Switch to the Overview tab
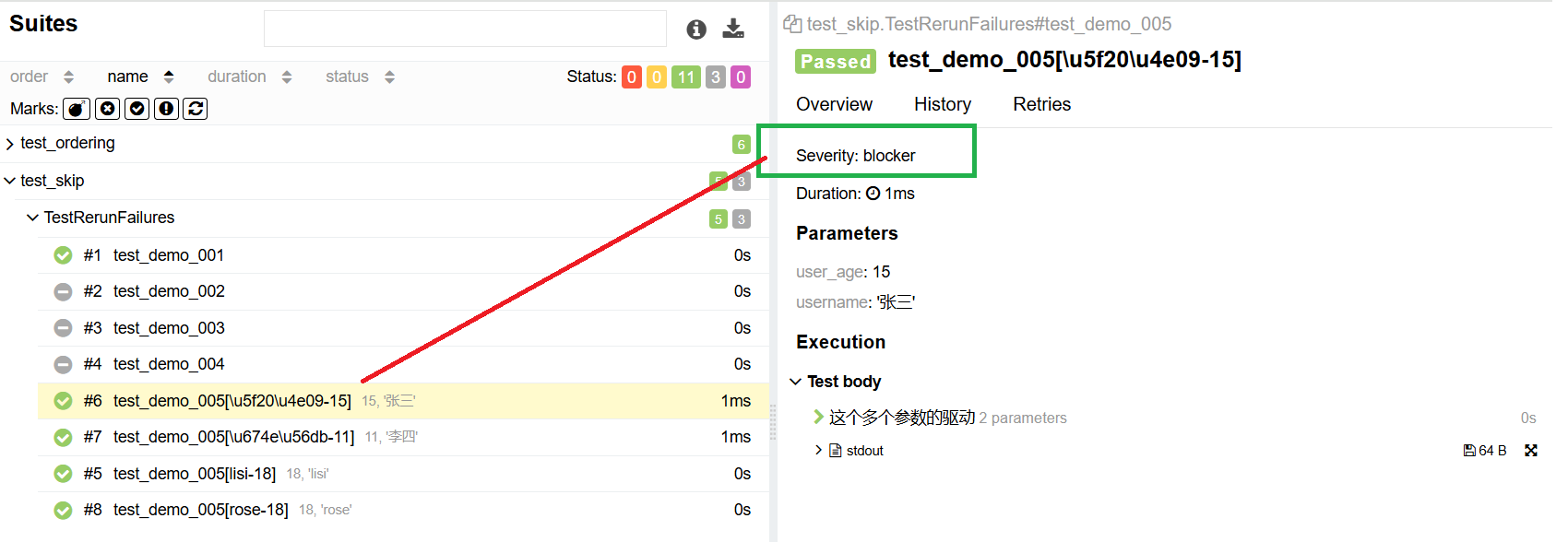 (834, 104)
